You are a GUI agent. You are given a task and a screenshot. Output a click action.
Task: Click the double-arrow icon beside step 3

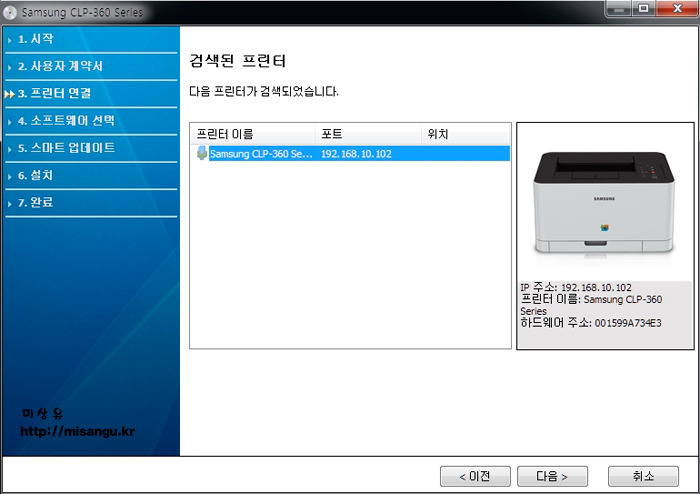[9, 94]
